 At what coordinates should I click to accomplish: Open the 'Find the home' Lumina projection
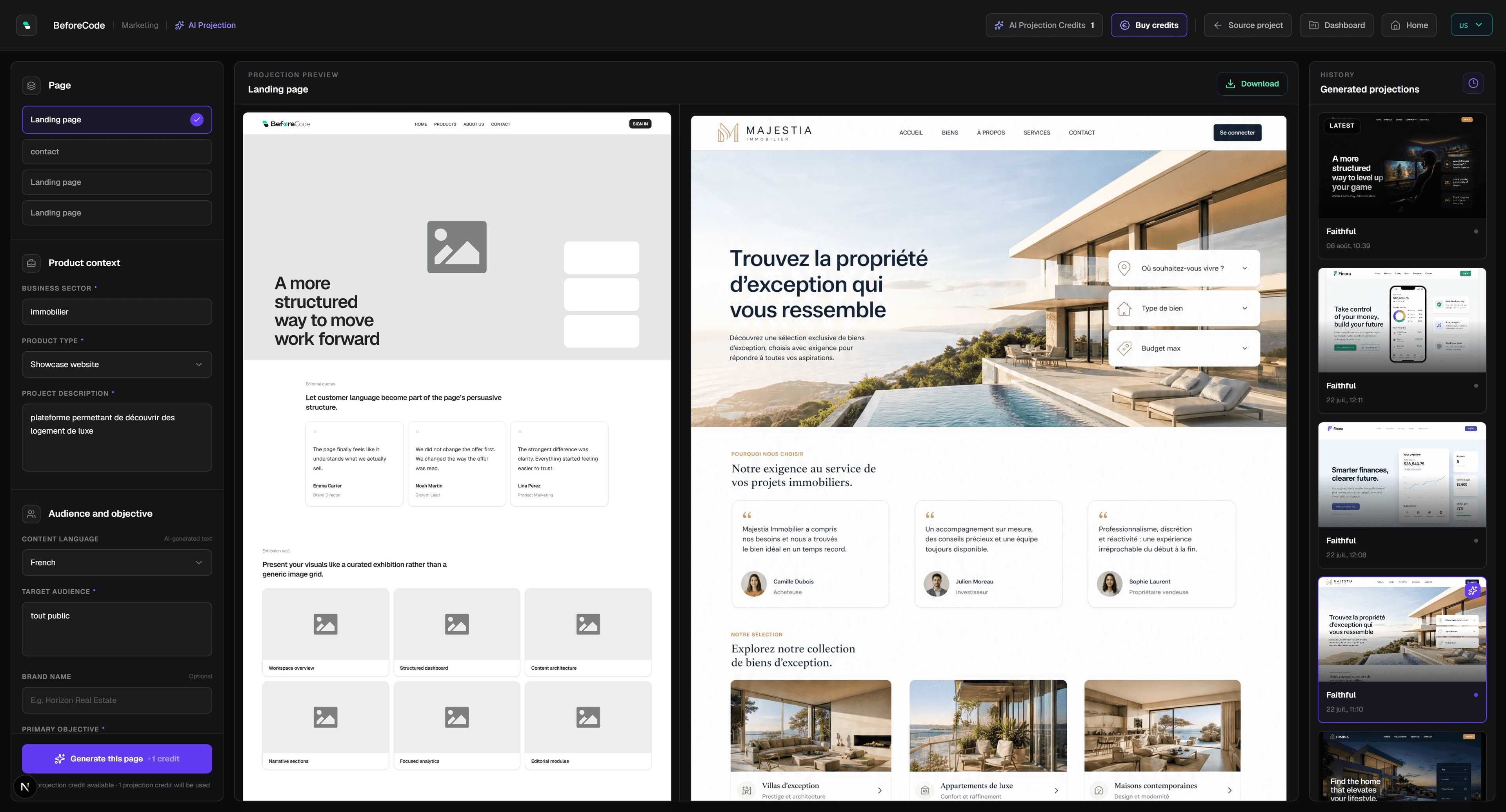(1402, 766)
